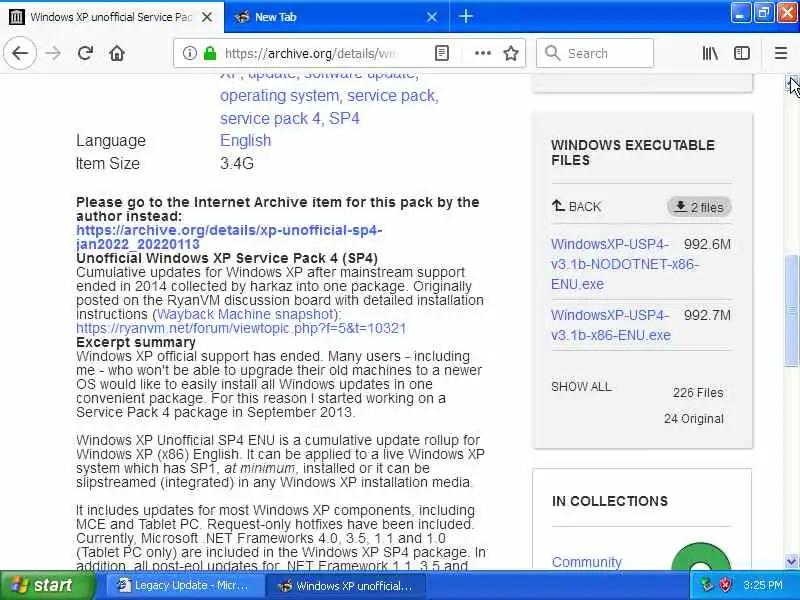The image size is (800, 600).
Task: Click the address bar URL field
Action: [x=310, y=53]
